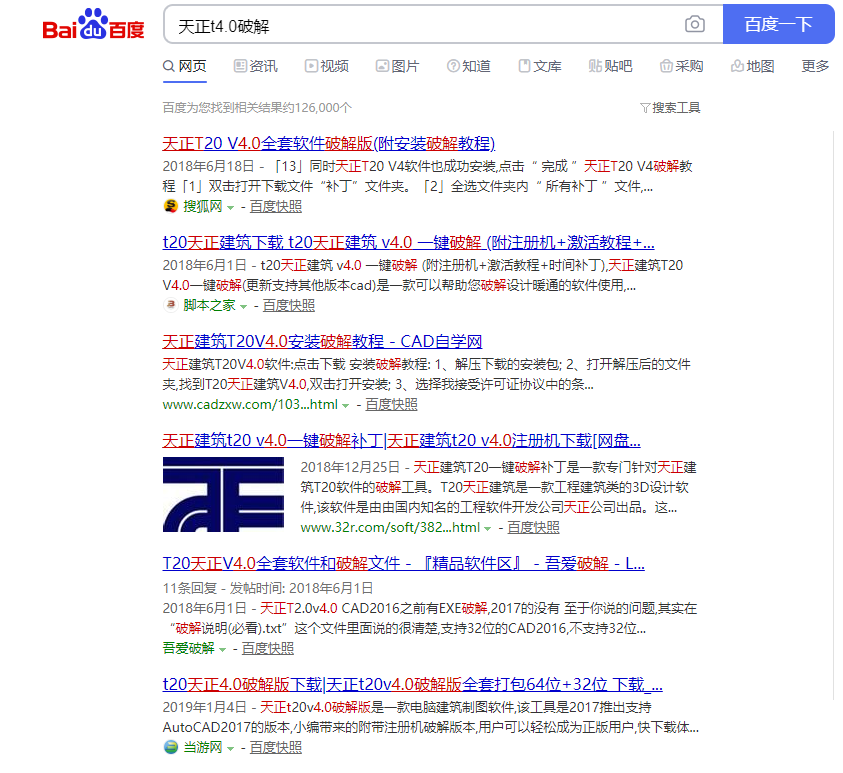Image resolution: width=843 pixels, height=773 pixels.
Task: Open result t20天正4.0破解版下载
Action: click(412, 684)
